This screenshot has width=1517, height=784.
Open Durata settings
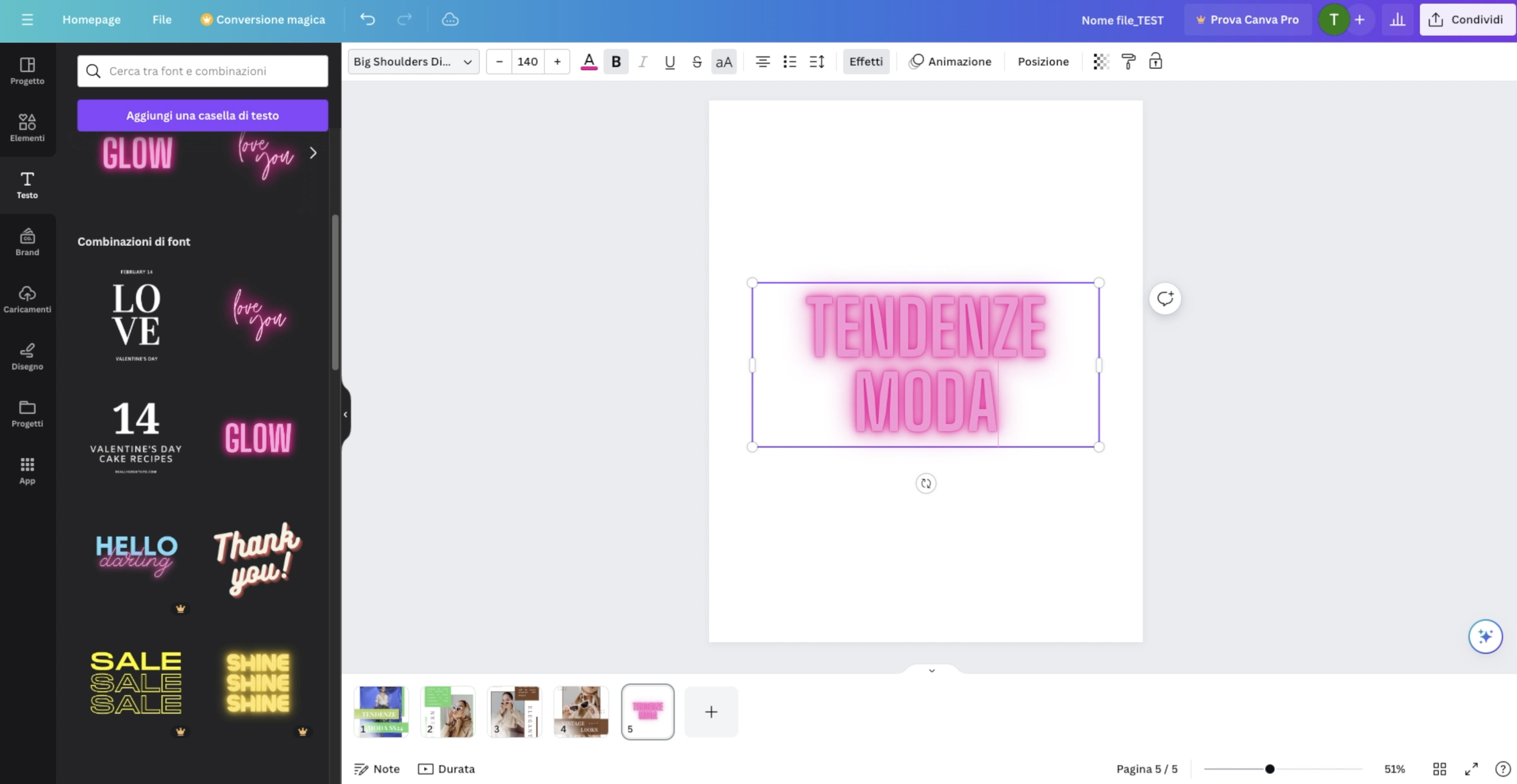click(x=447, y=769)
